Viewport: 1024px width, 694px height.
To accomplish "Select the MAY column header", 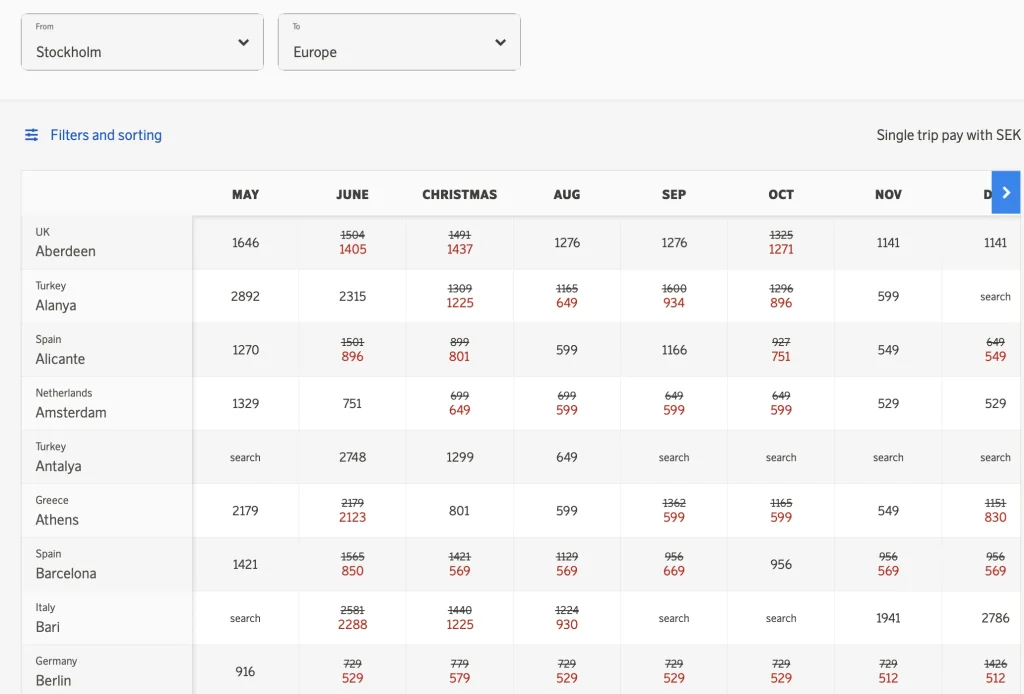I will click(246, 195).
